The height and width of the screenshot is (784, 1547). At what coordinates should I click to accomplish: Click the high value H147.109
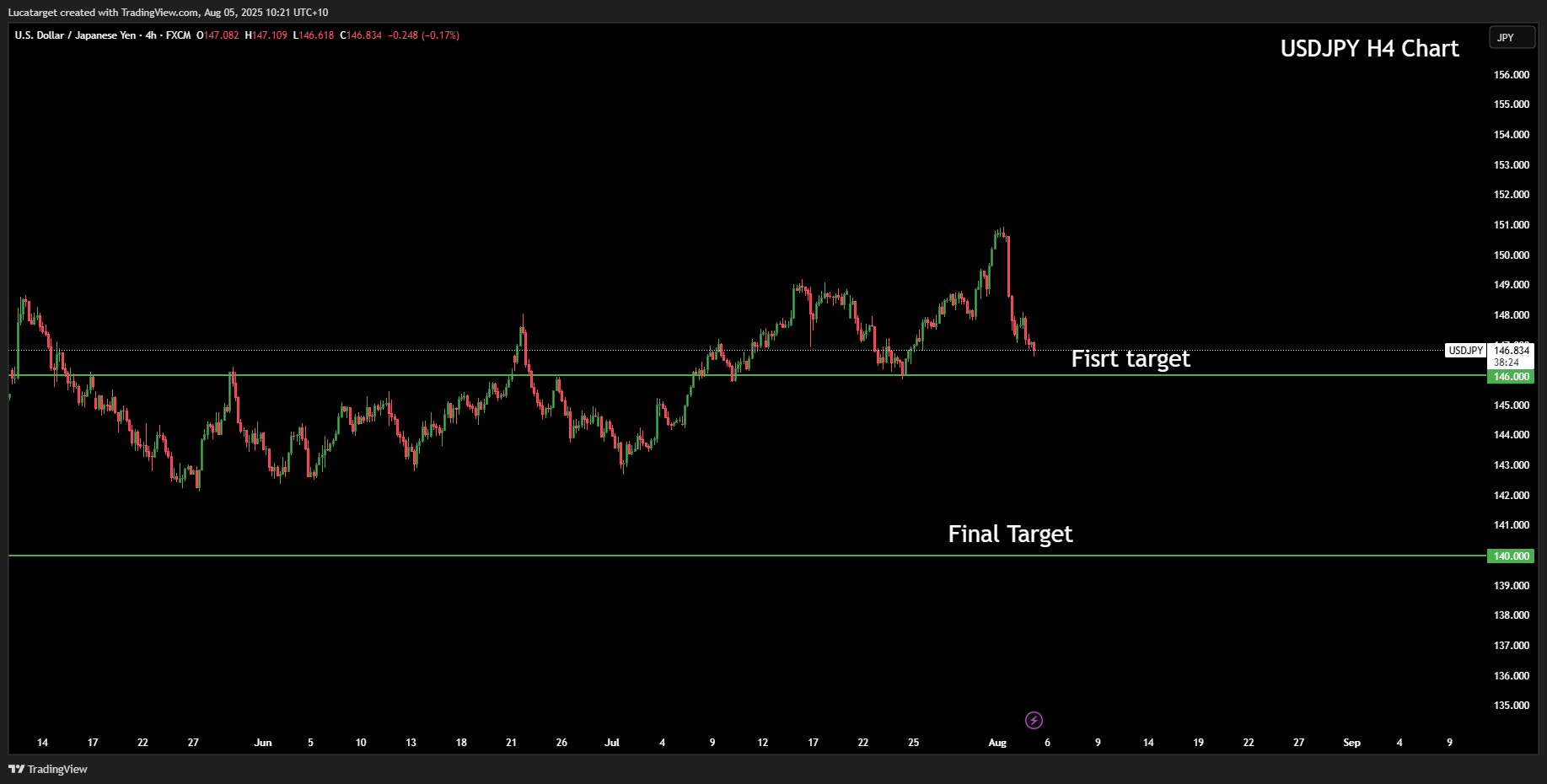[266, 35]
